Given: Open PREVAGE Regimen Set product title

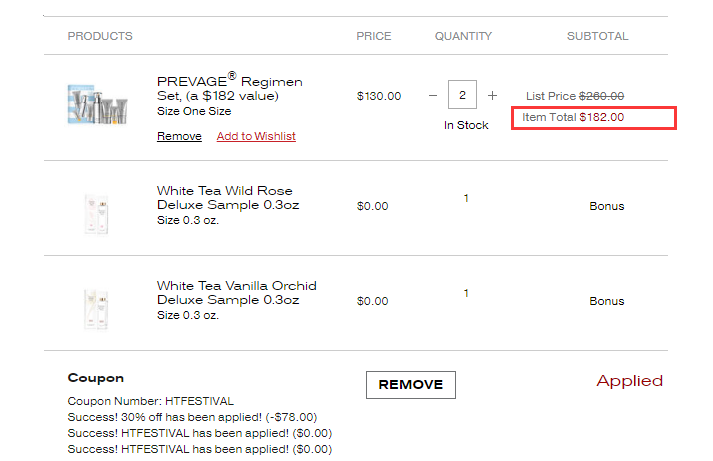Looking at the screenshot, I should [230, 88].
